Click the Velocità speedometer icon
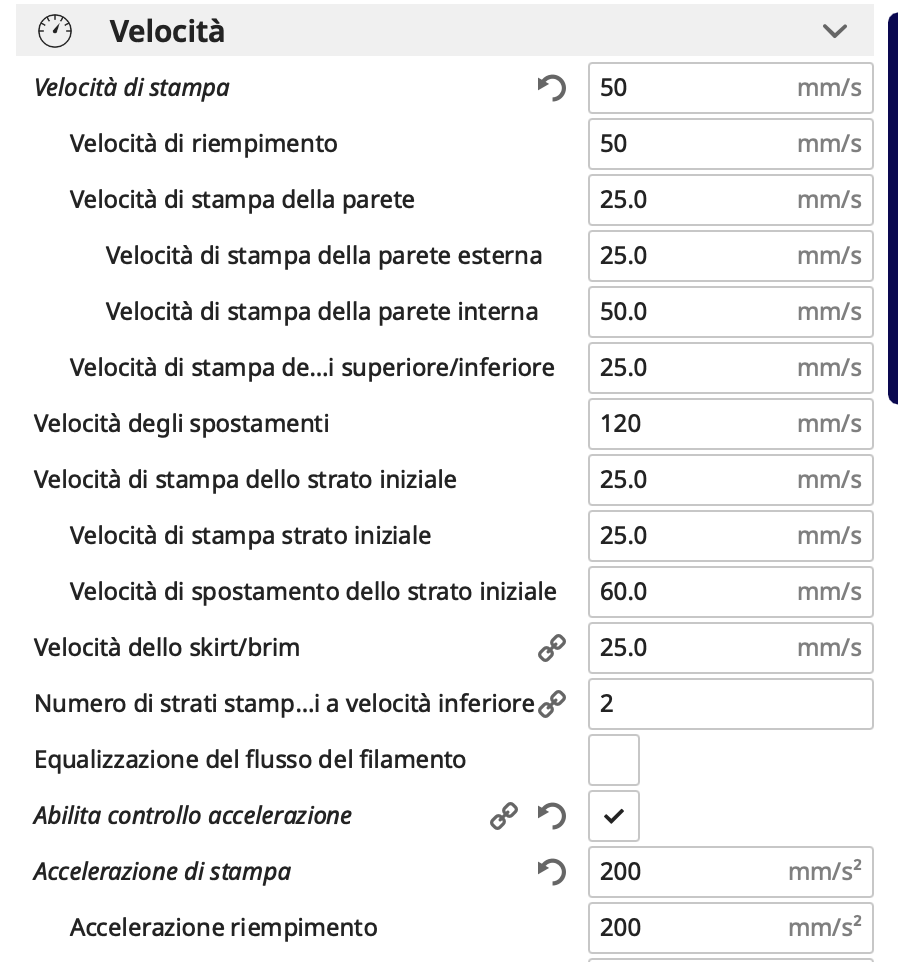 (x=55, y=31)
